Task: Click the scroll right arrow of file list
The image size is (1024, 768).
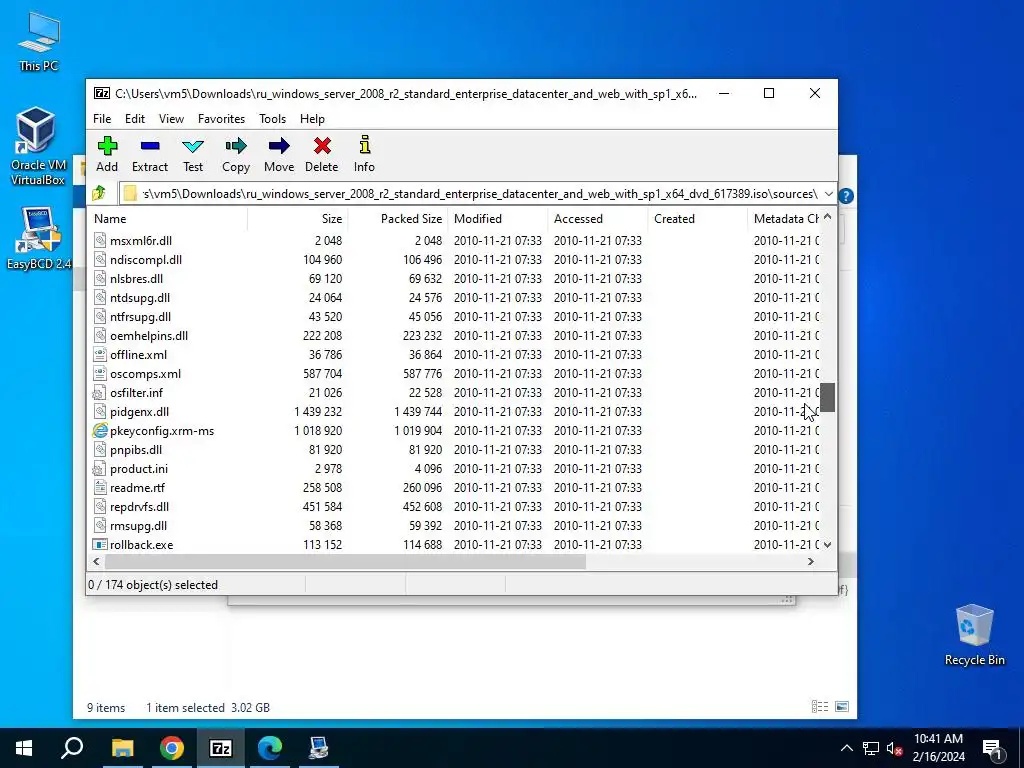Action: tap(810, 562)
